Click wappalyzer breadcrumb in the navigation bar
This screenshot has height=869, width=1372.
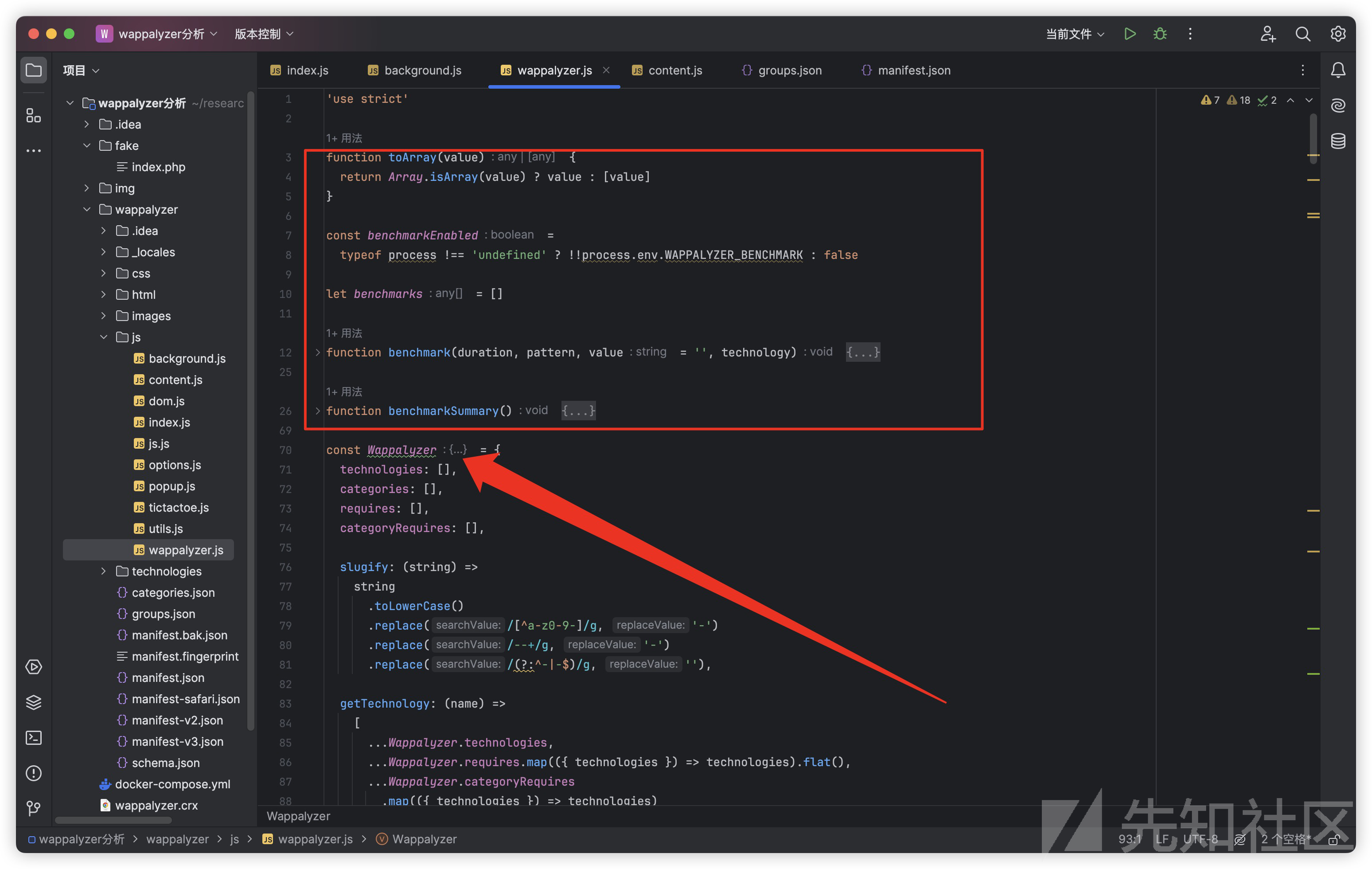click(x=177, y=839)
